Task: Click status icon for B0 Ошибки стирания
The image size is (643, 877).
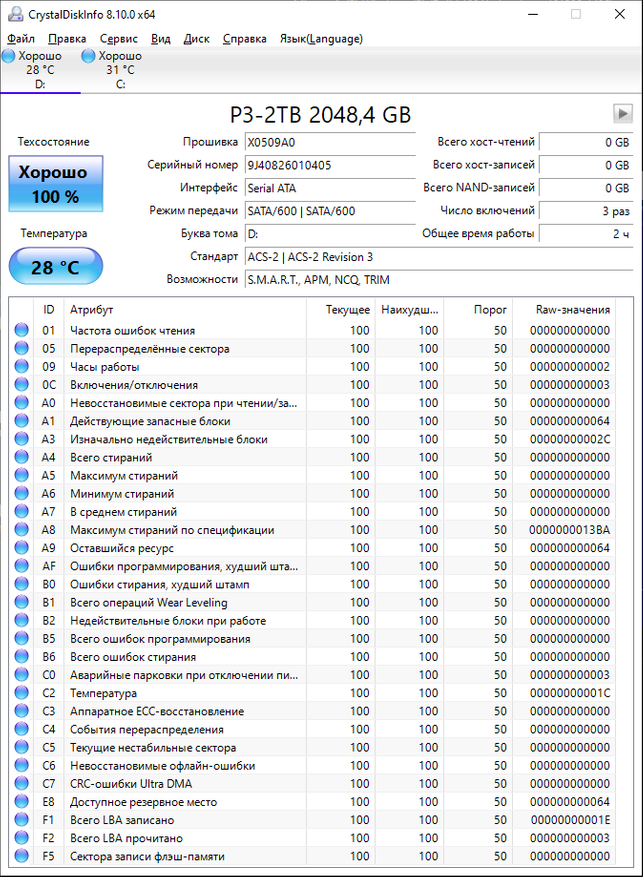Action: tap(22, 584)
